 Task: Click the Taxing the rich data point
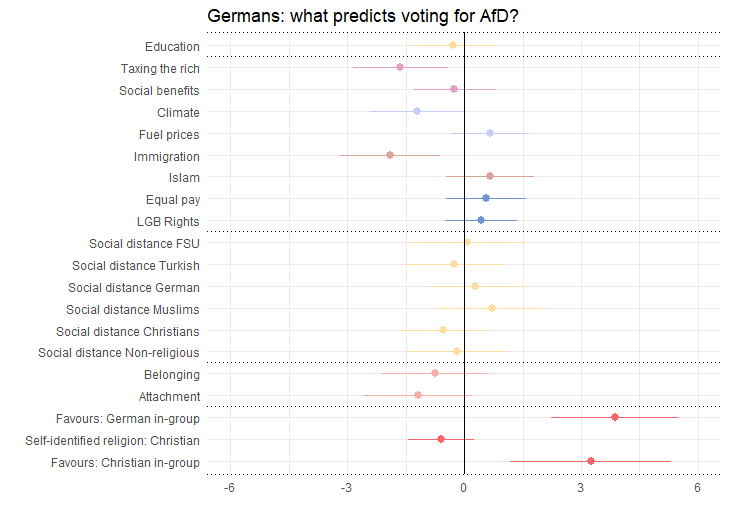[400, 67]
